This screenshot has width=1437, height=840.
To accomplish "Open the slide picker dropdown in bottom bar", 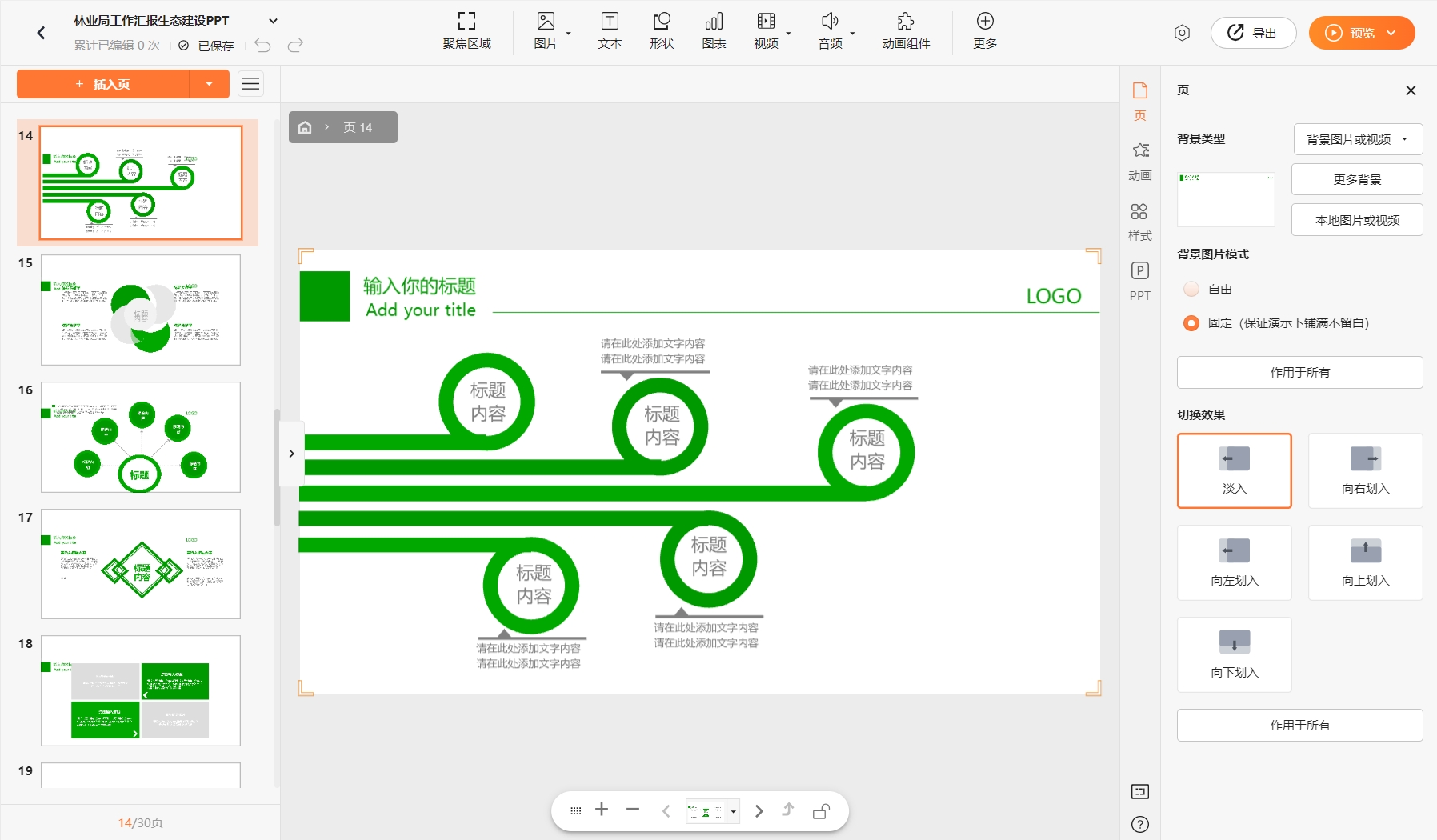I will point(733,811).
